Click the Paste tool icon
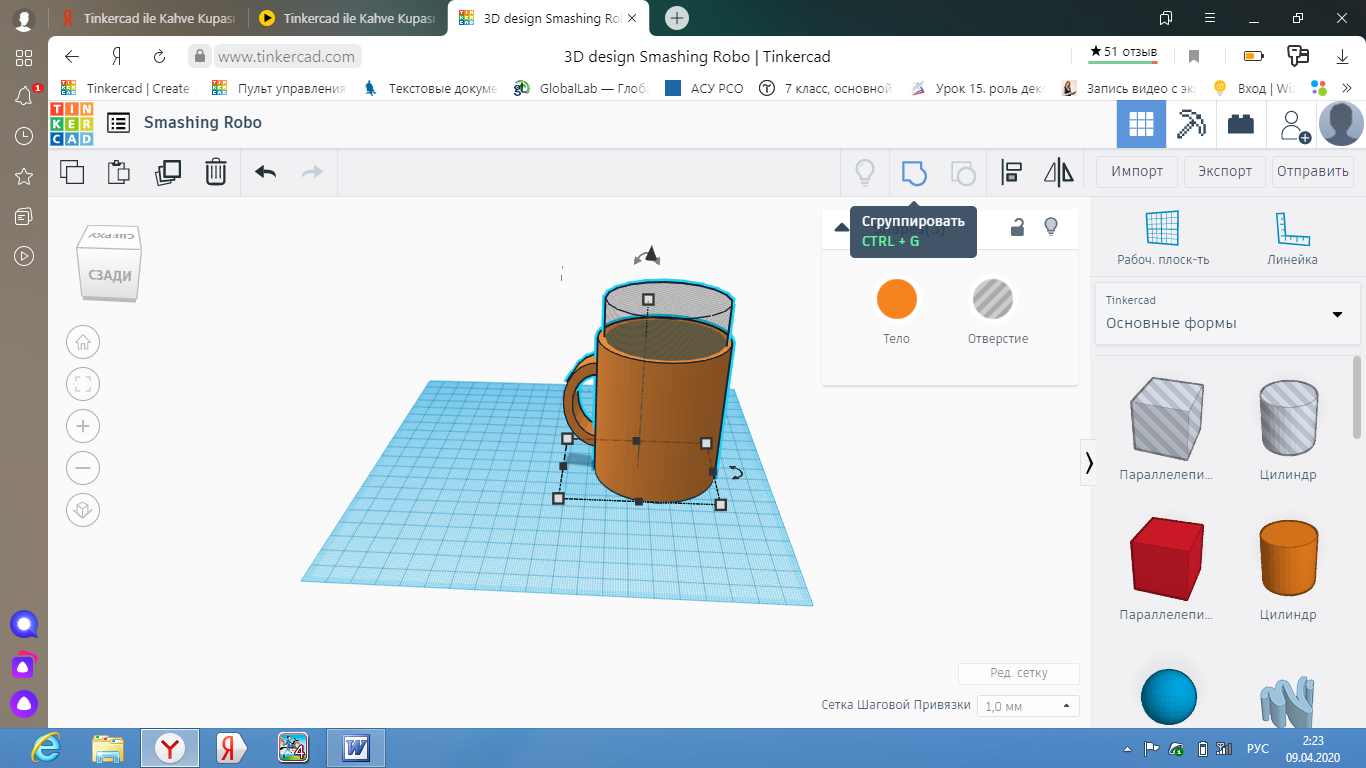This screenshot has width=1366, height=768. [119, 172]
